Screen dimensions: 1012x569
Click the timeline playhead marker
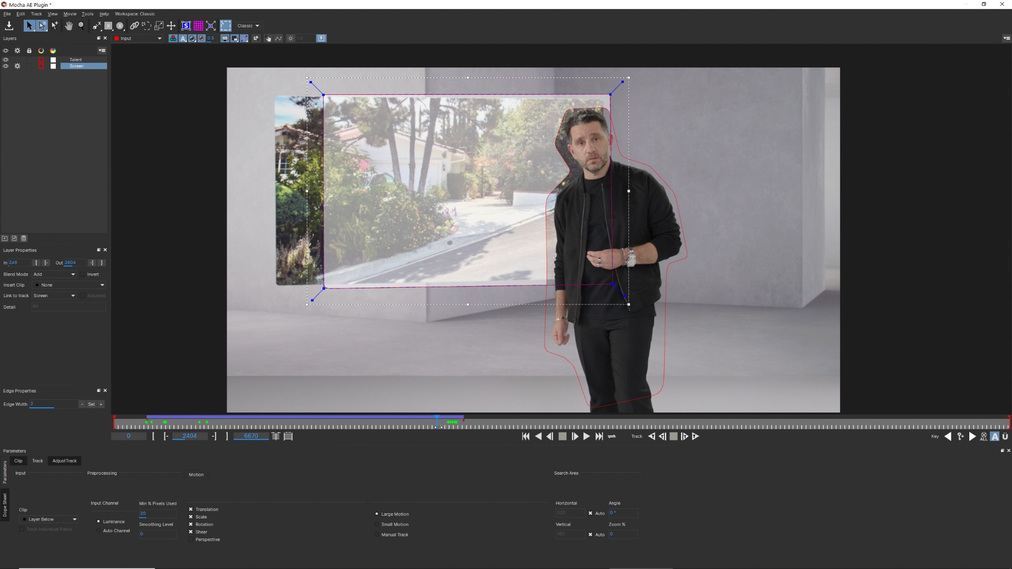point(437,421)
